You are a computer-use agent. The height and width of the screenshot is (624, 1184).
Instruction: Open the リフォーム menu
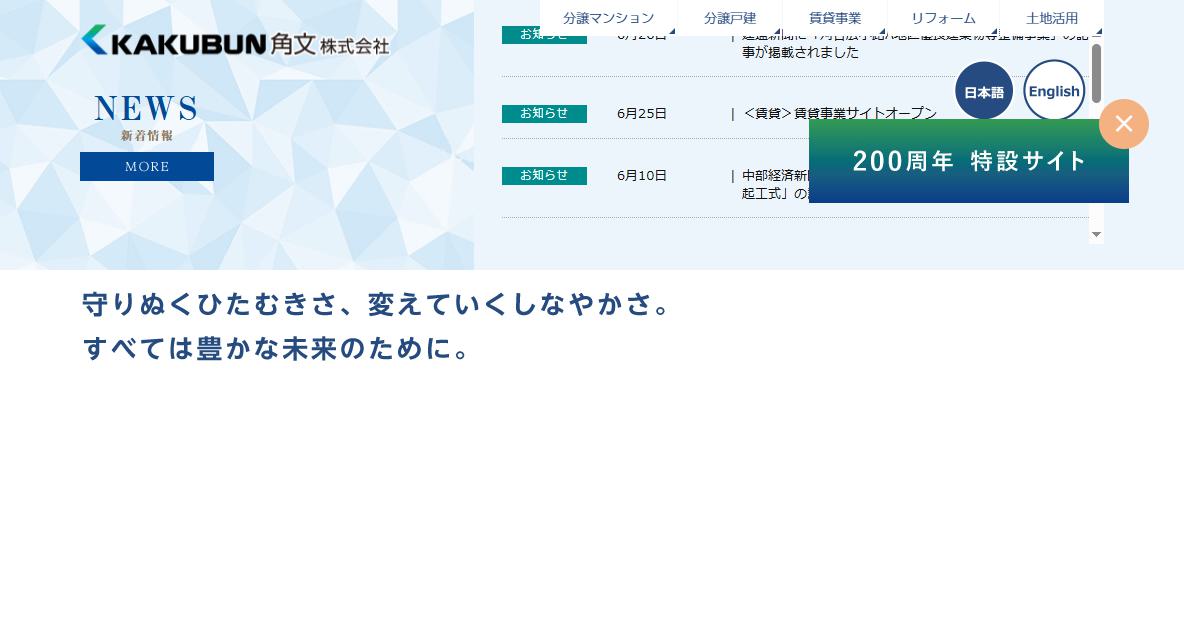943,18
